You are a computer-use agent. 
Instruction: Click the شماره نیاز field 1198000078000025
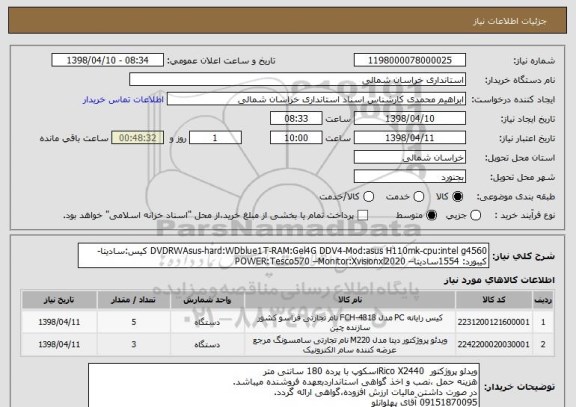click(410, 60)
